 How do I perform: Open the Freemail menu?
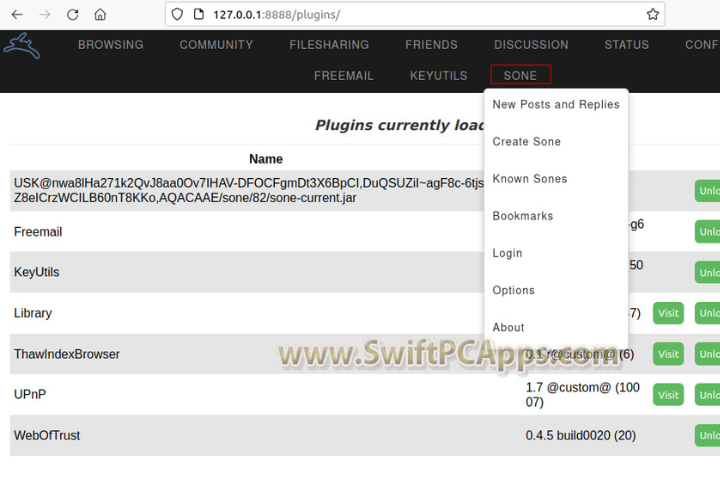pos(343,75)
